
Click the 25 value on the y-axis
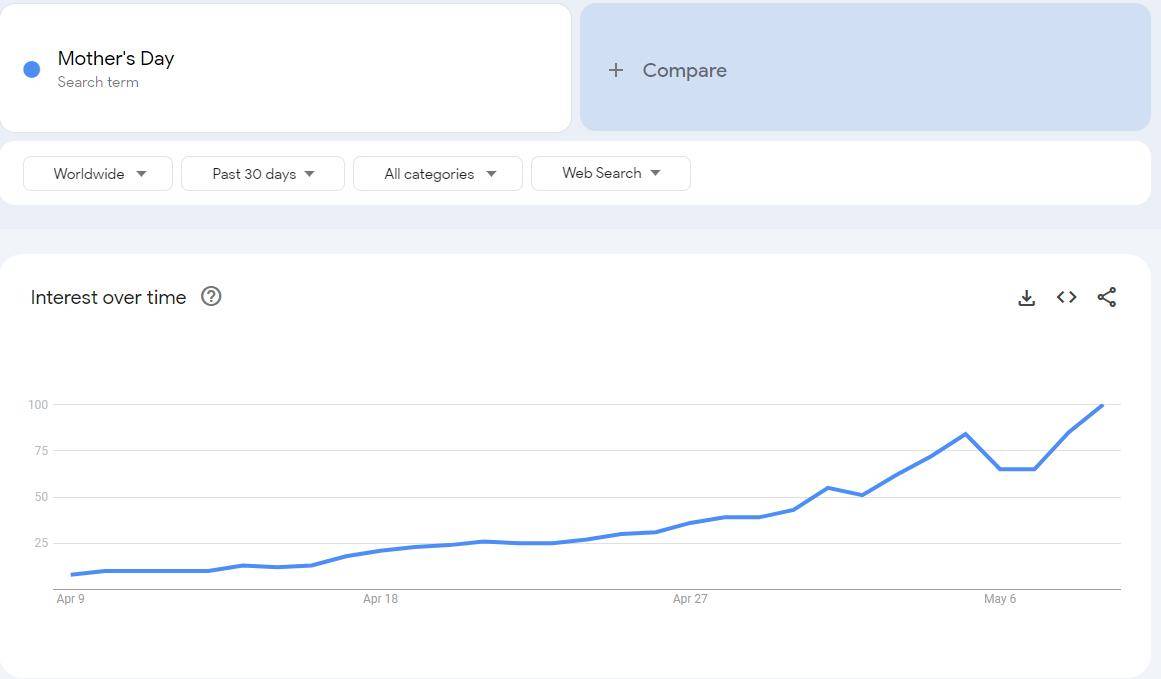[41, 543]
